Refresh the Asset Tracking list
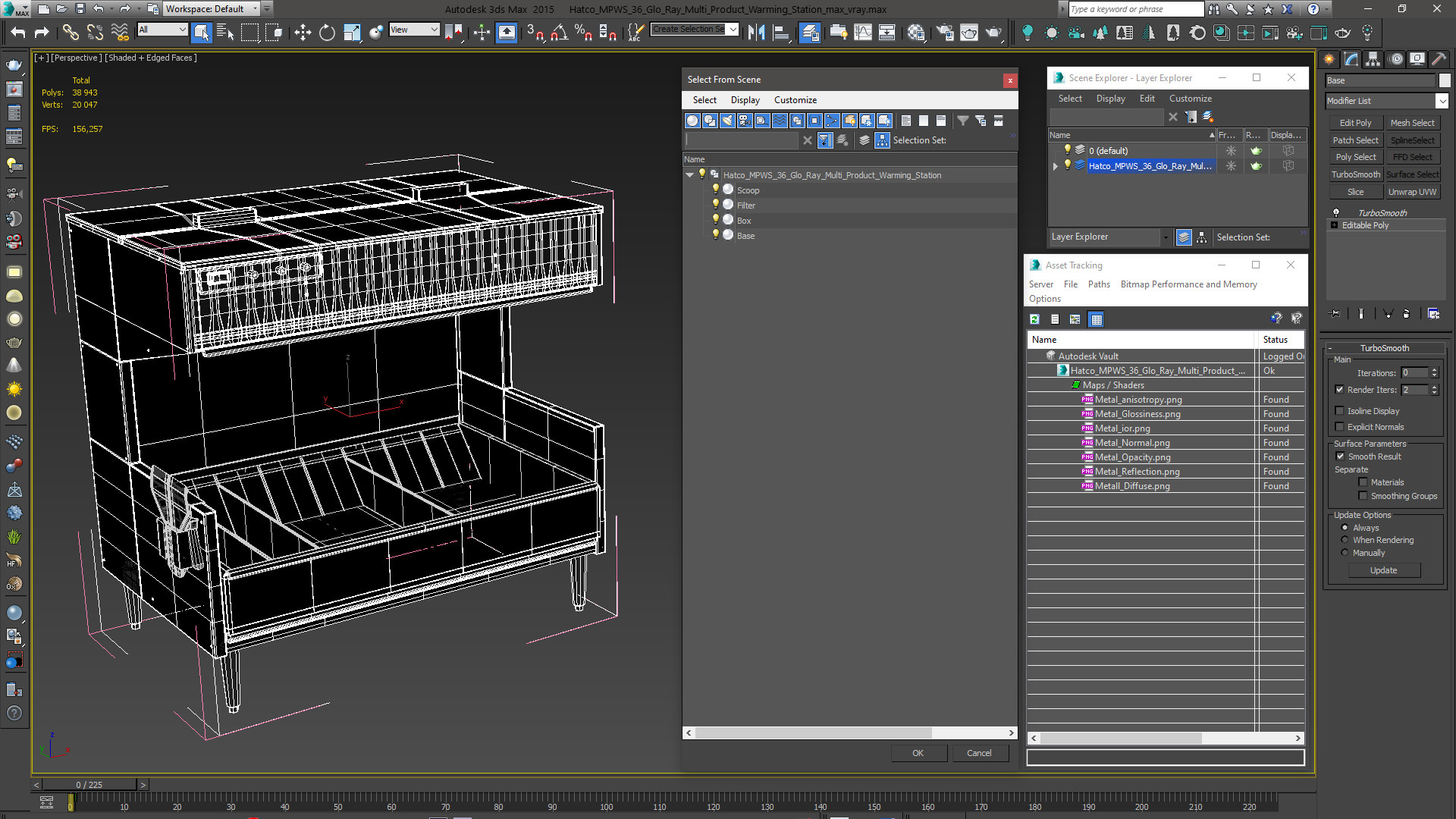1456x819 pixels. pos(1034,319)
